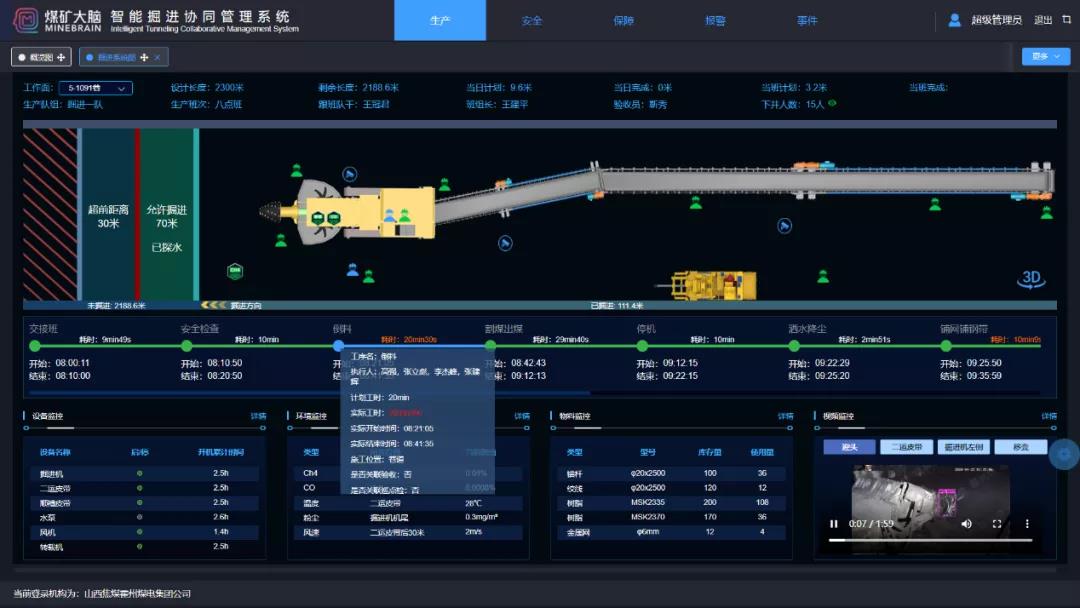
Task: Open 详情 link in 物料监控 panel
Action: [x=786, y=416]
